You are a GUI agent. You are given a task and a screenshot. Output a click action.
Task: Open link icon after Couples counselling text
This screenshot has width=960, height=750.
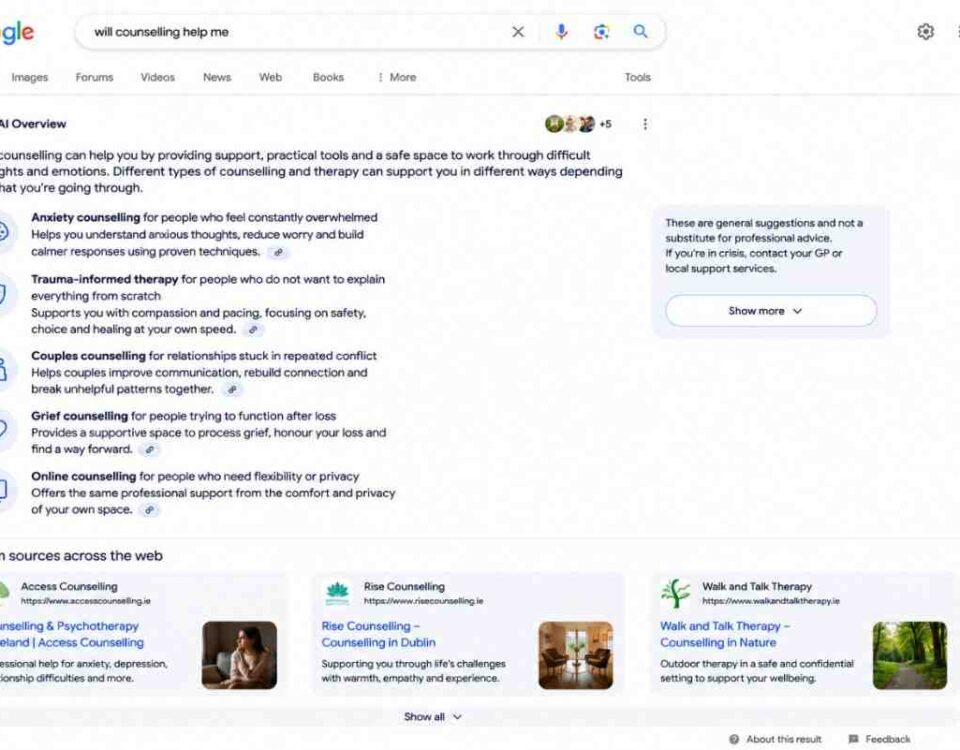[x=232, y=389]
